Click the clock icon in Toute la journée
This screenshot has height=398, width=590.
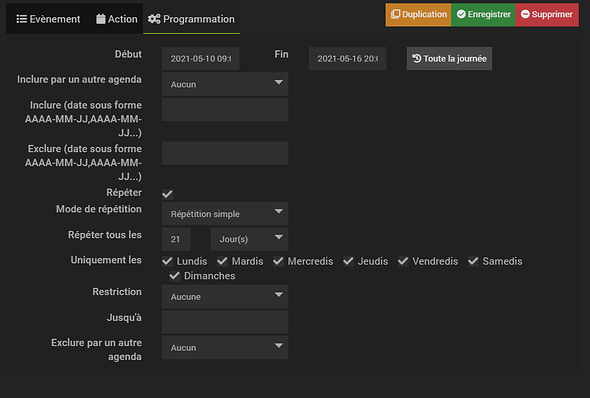417,58
